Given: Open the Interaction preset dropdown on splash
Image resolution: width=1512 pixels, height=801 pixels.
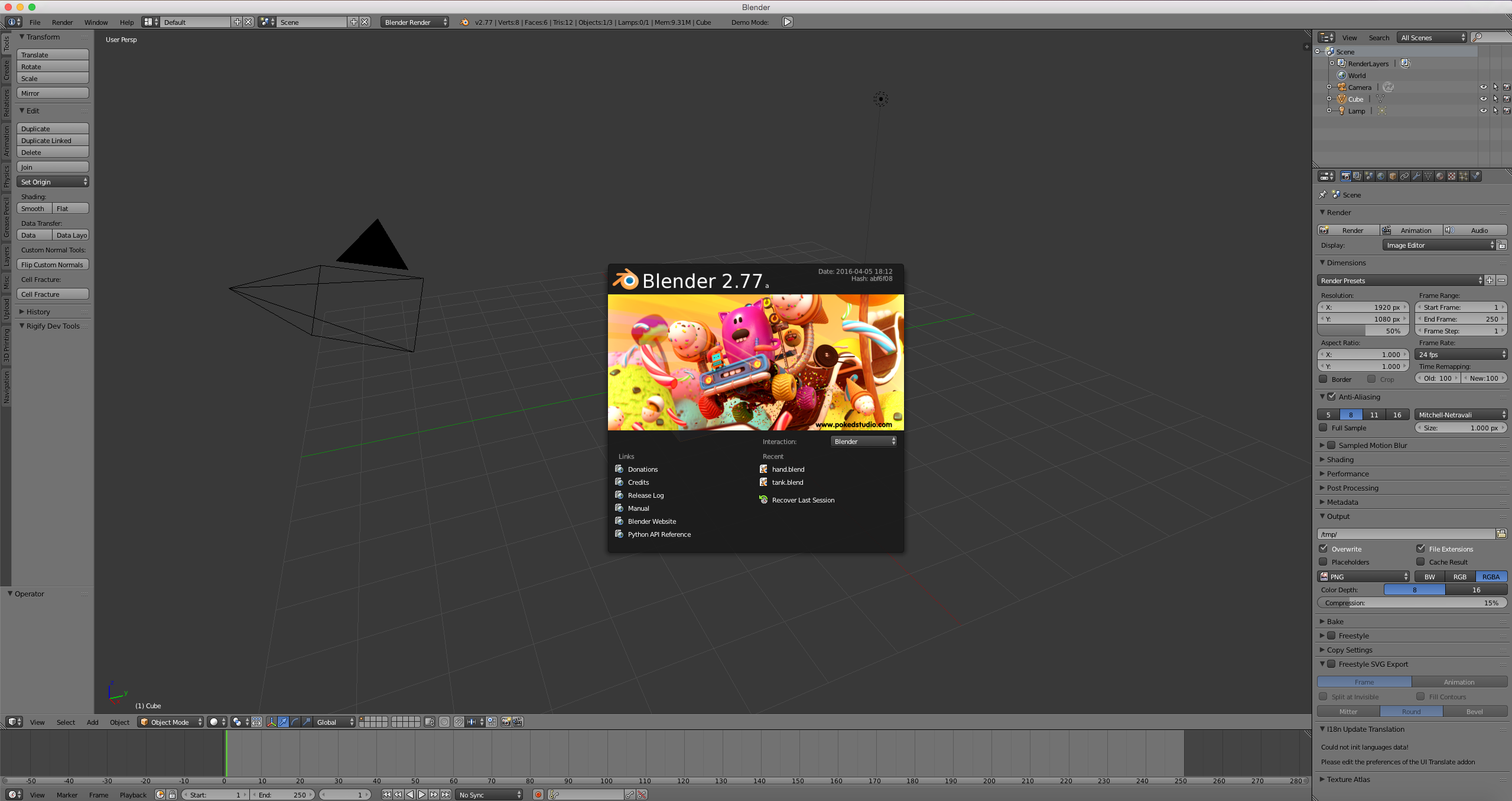Looking at the screenshot, I should pyautogui.click(x=864, y=441).
